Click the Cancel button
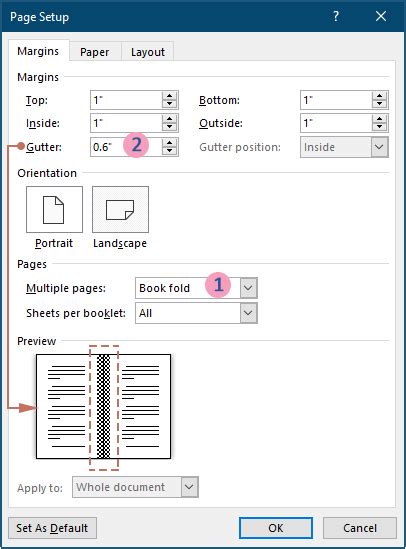Image resolution: width=406 pixels, height=549 pixels. [360, 528]
